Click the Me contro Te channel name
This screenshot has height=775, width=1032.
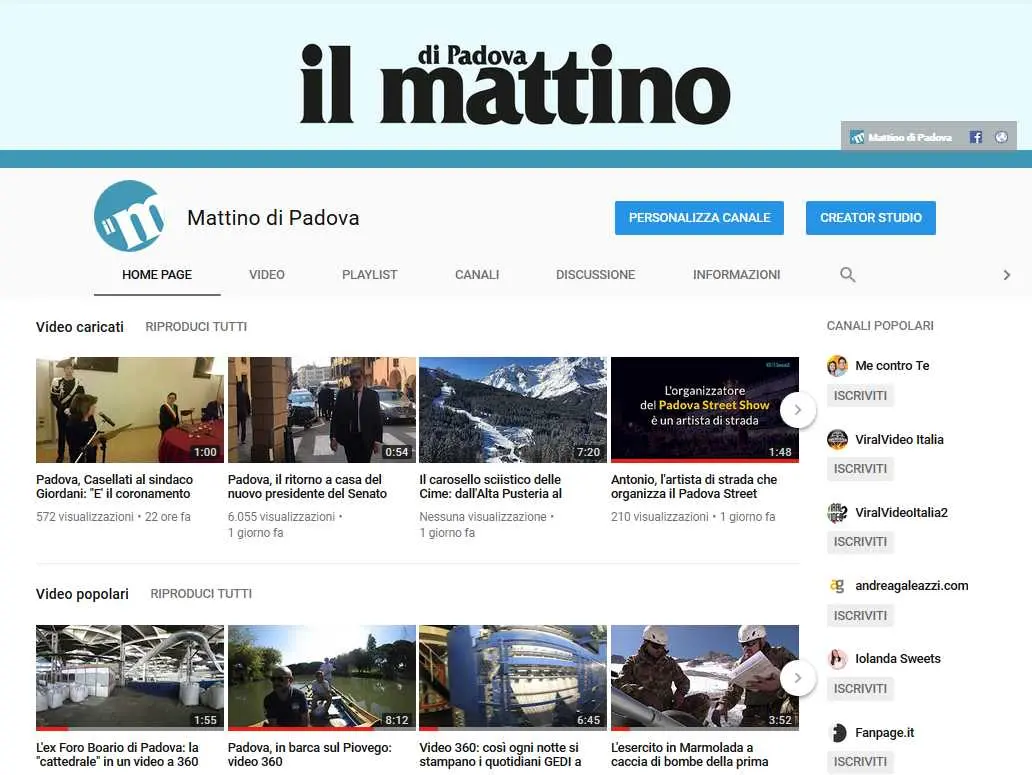[892, 366]
